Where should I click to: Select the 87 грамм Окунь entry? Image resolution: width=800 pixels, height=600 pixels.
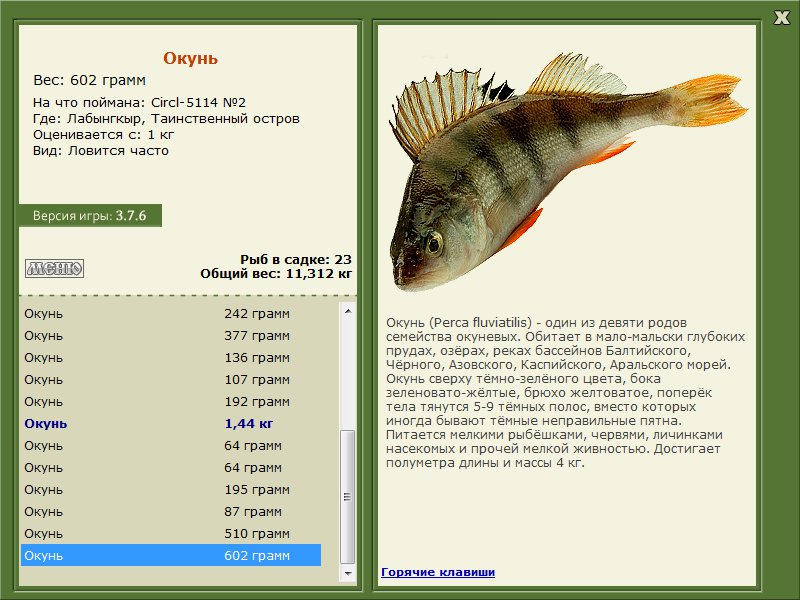[171, 511]
